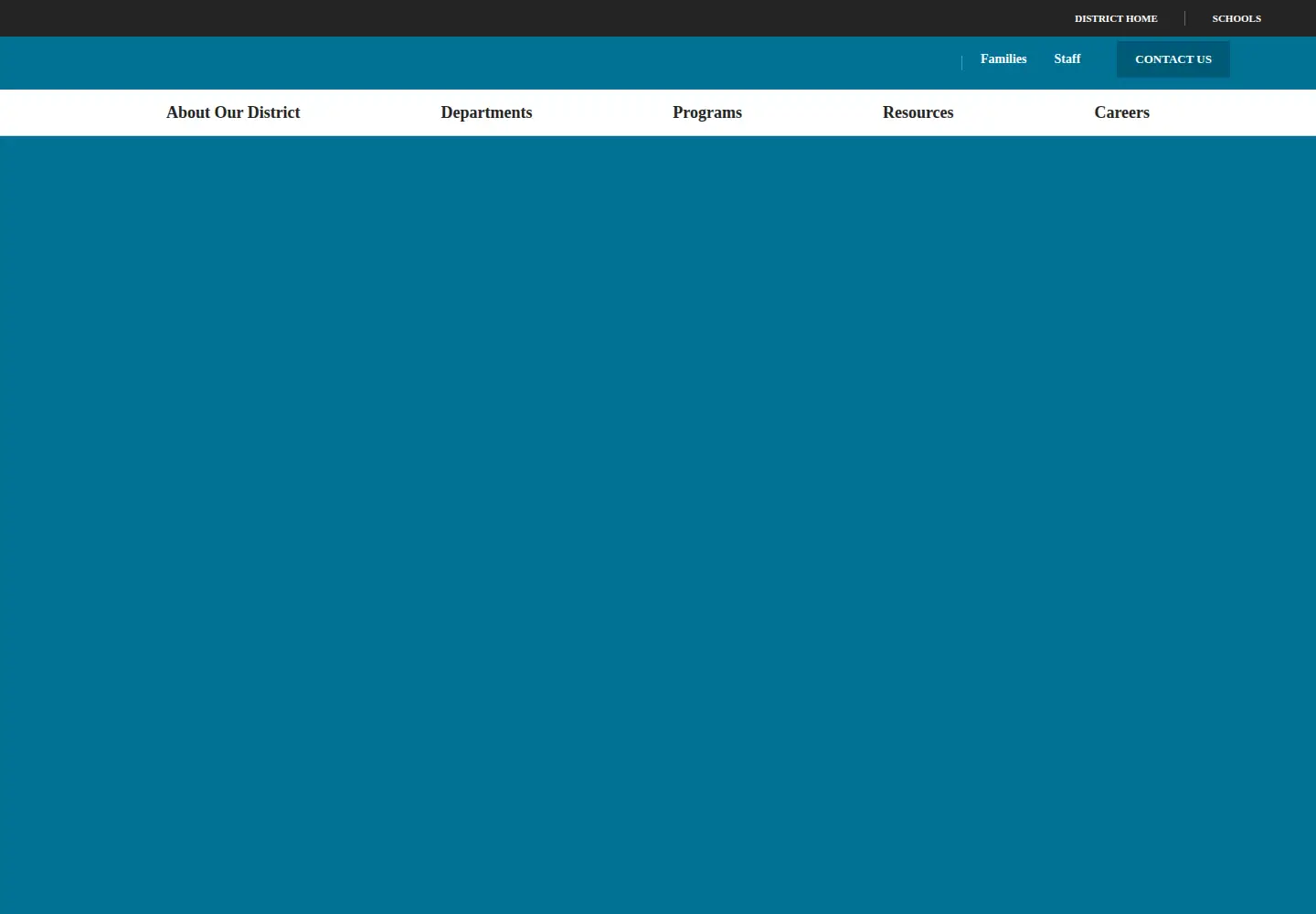Open the Families page
This screenshot has width=1316, height=914.
[x=1003, y=58]
